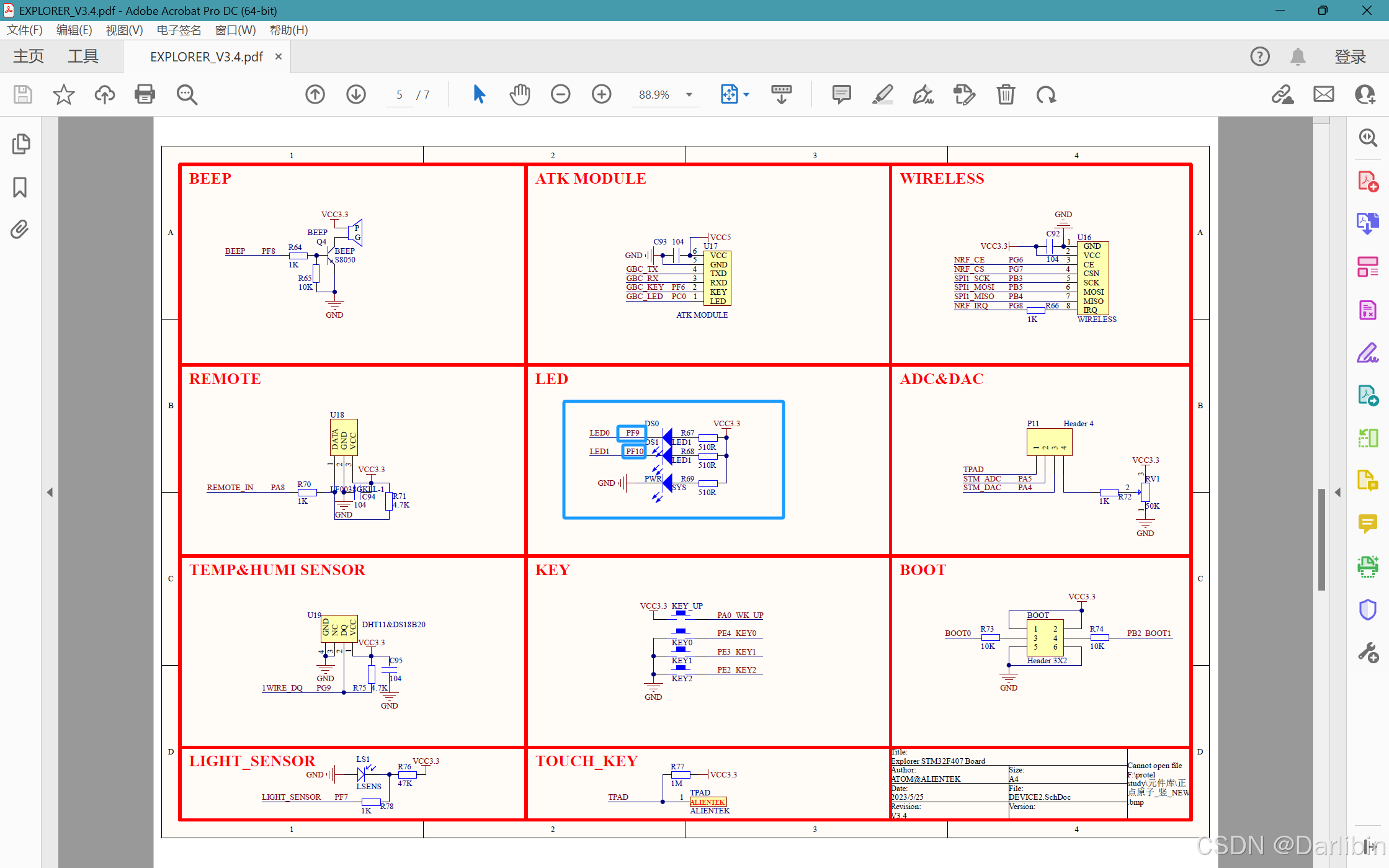Open the Protect tool in the right panel
The width and height of the screenshot is (1389, 868).
pos(1368,610)
